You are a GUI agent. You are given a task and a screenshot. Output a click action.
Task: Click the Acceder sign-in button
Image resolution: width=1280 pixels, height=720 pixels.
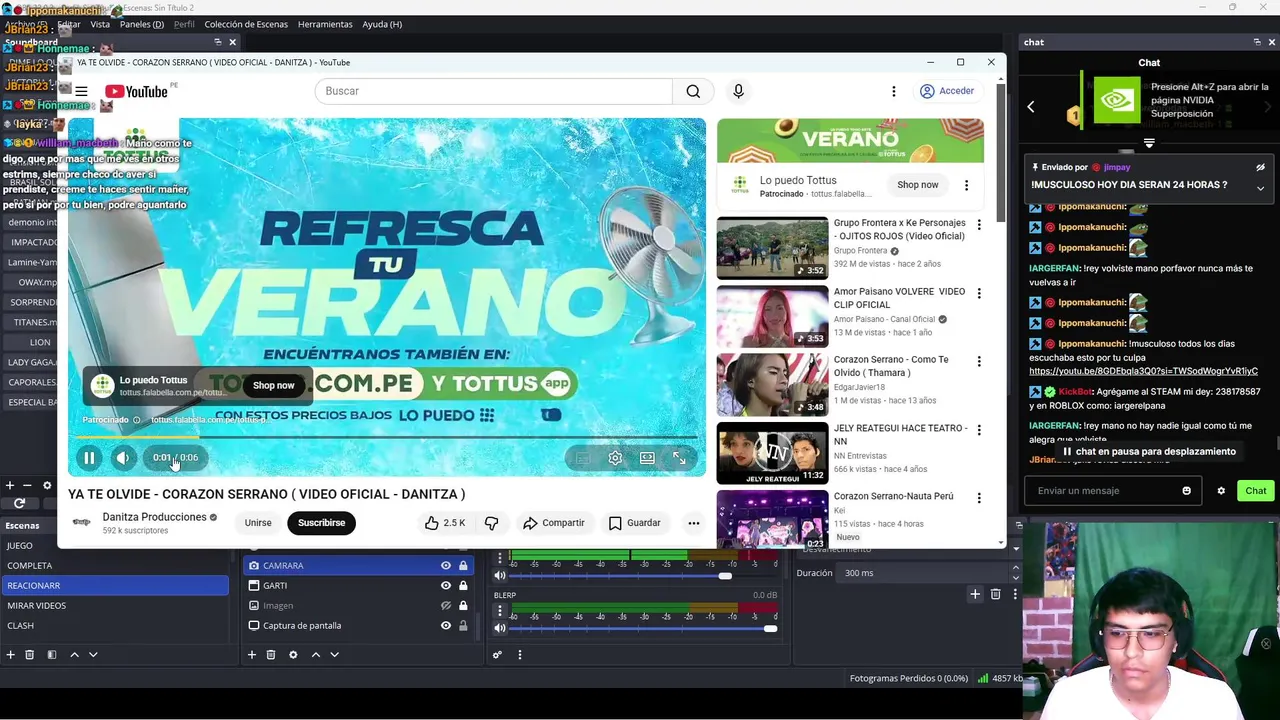point(946,91)
